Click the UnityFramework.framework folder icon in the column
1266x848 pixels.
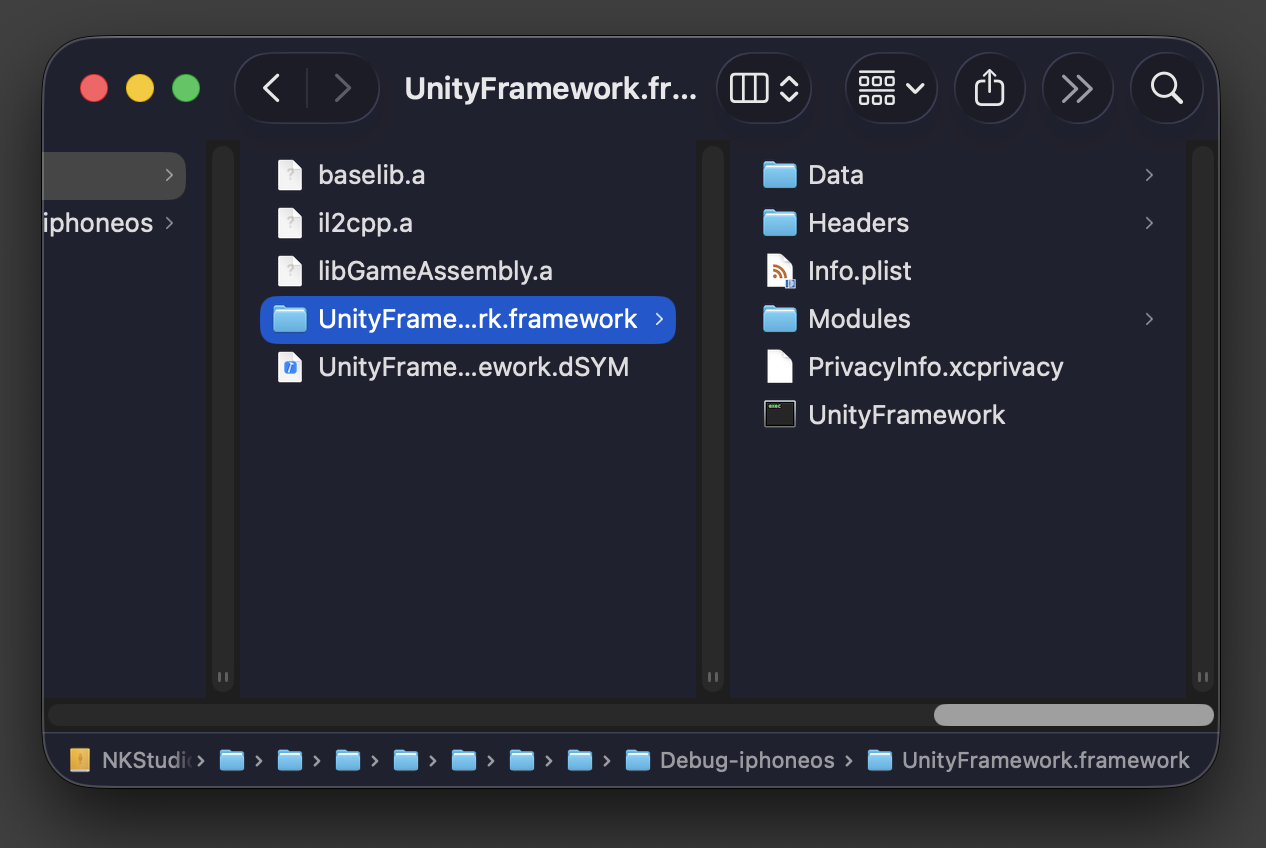[290, 319]
